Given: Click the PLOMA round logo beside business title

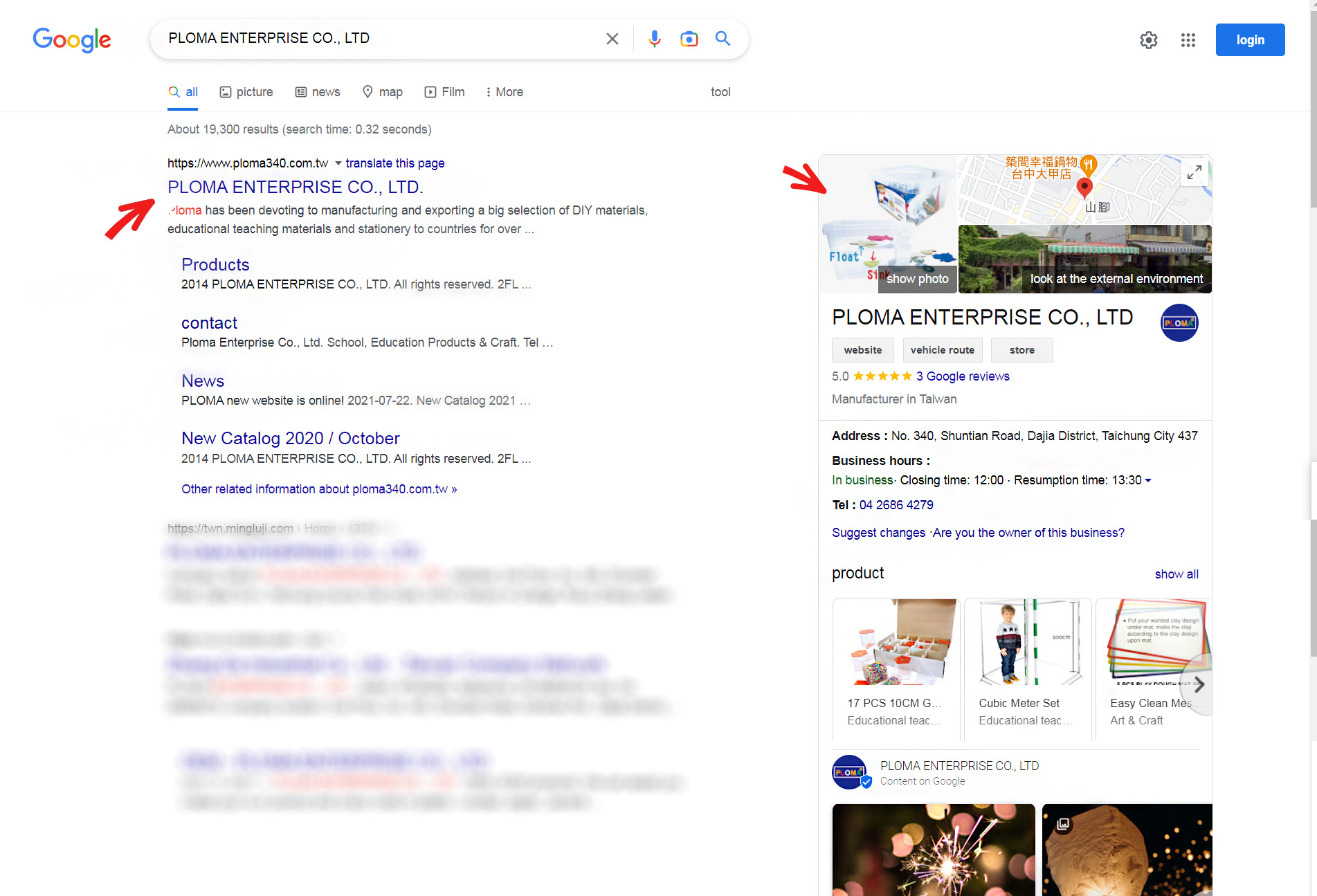Looking at the screenshot, I should click(x=1179, y=323).
